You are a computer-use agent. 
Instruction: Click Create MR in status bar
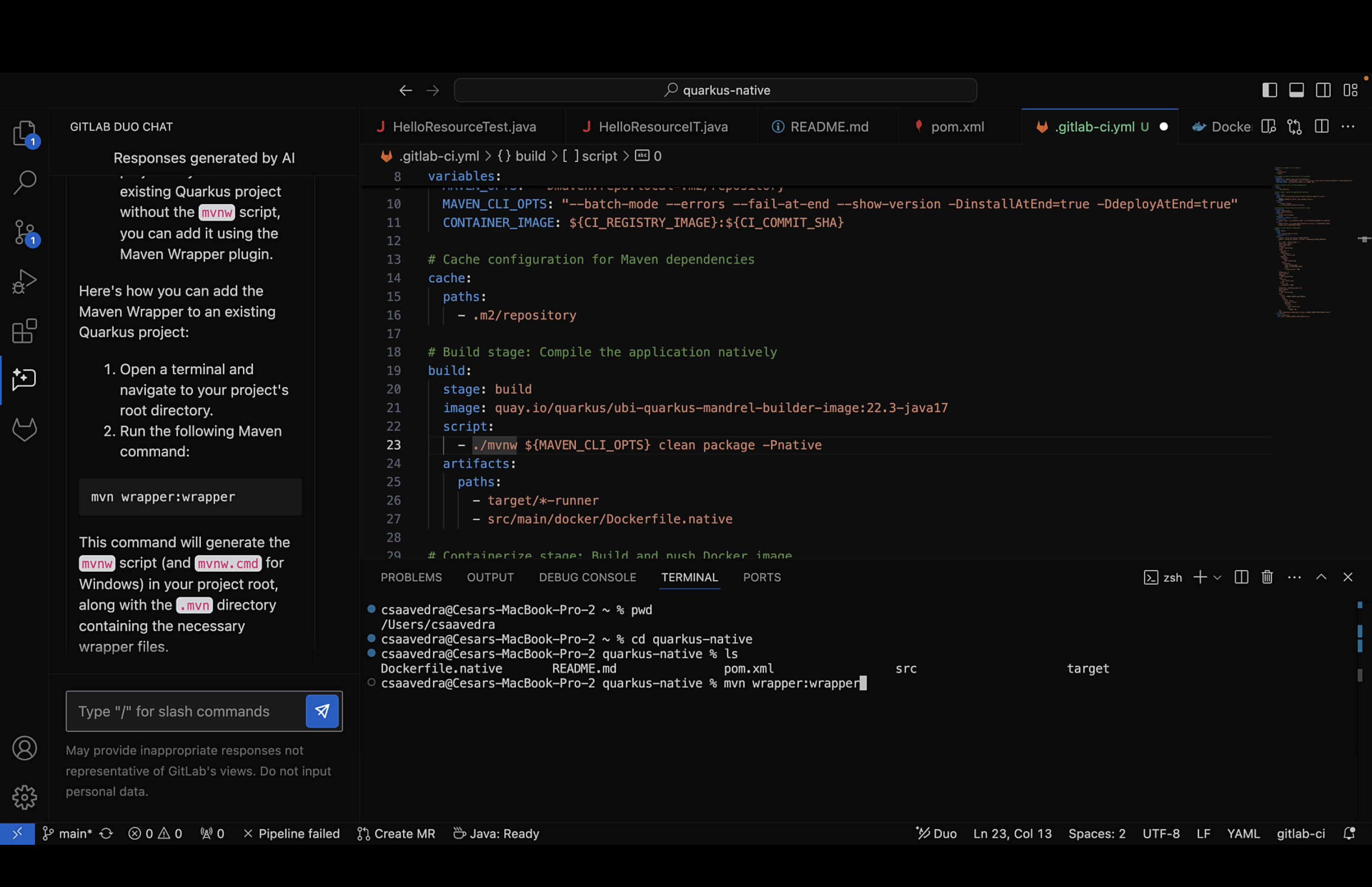coord(396,833)
